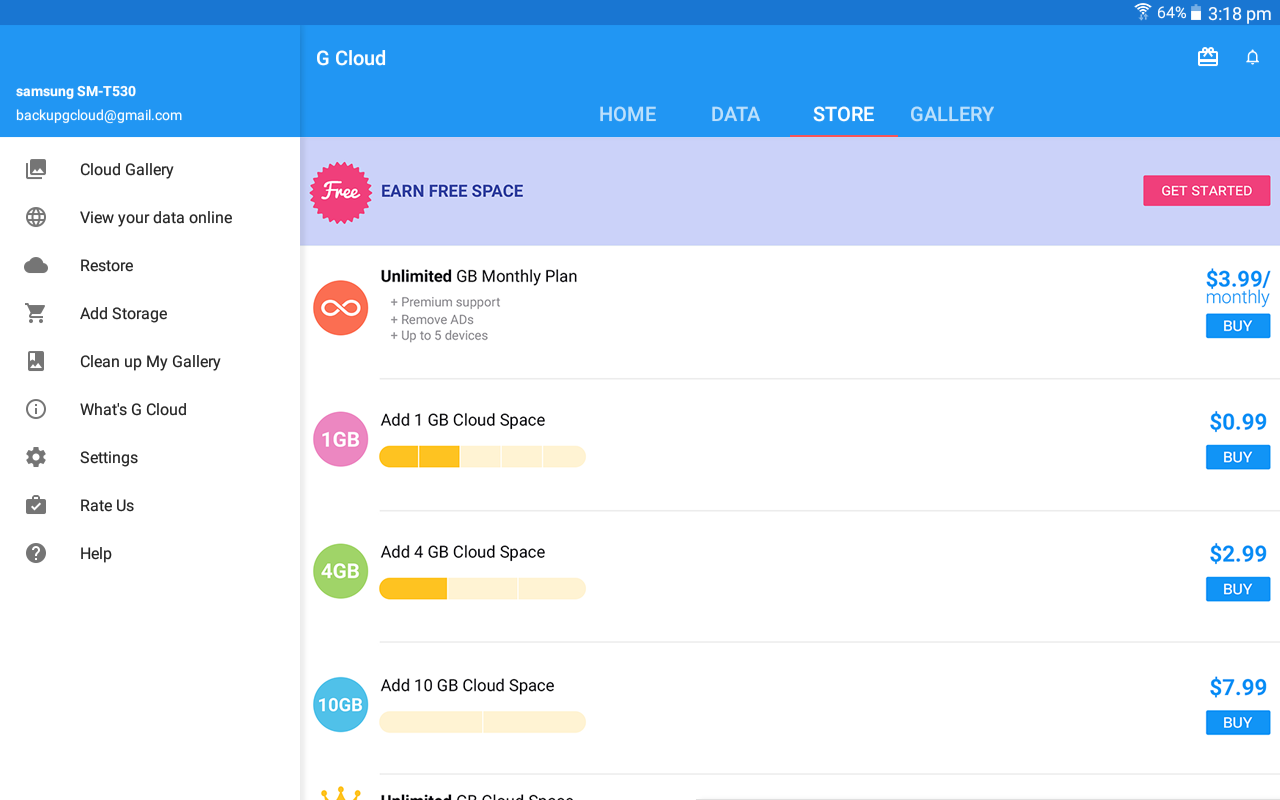Select Clean up My Gallery
This screenshot has height=800, width=1280.
point(150,361)
